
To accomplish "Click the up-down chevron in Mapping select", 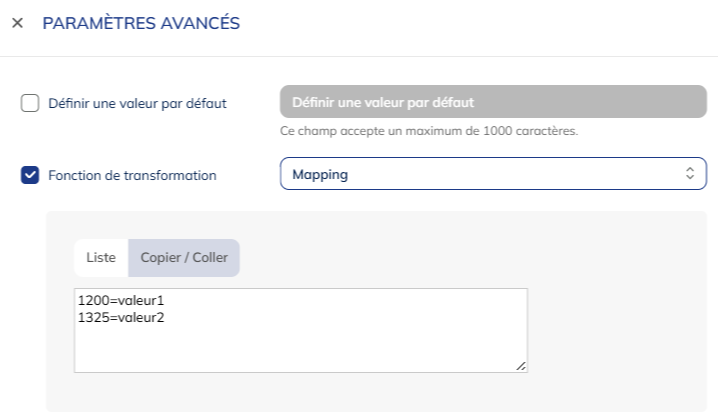I will point(689,174).
